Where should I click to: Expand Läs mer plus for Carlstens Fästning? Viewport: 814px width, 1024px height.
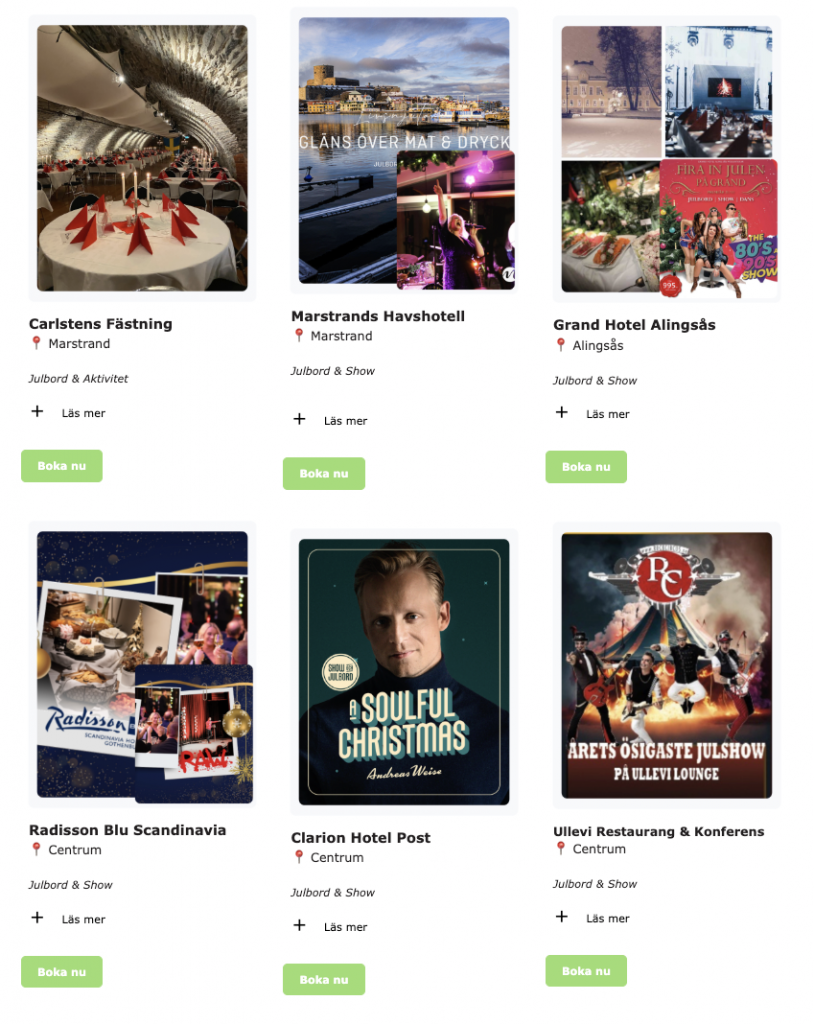tap(37, 411)
